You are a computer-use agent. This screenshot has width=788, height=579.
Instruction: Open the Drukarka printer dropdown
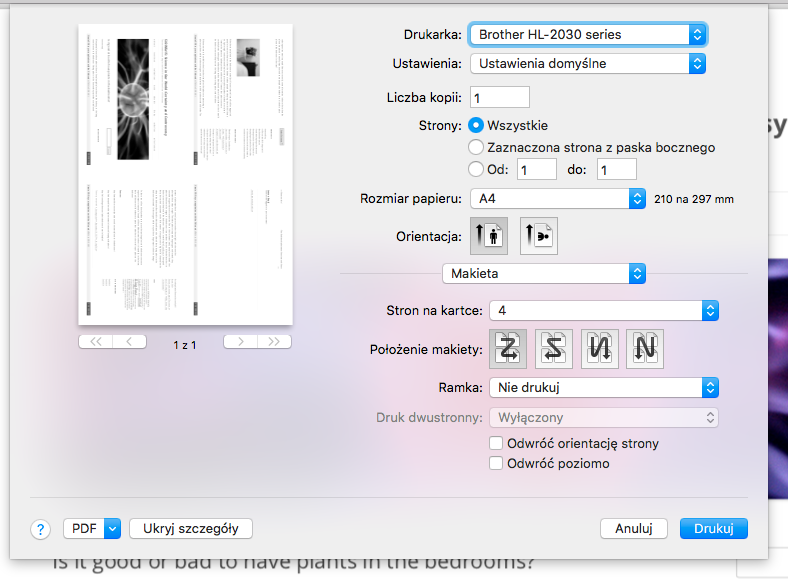point(588,34)
